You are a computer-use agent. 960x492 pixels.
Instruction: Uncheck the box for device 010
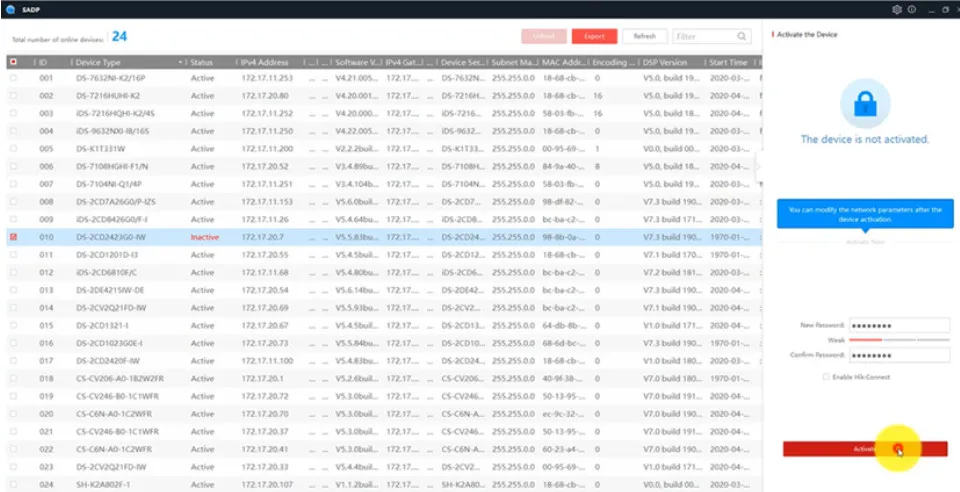[x=13, y=237]
